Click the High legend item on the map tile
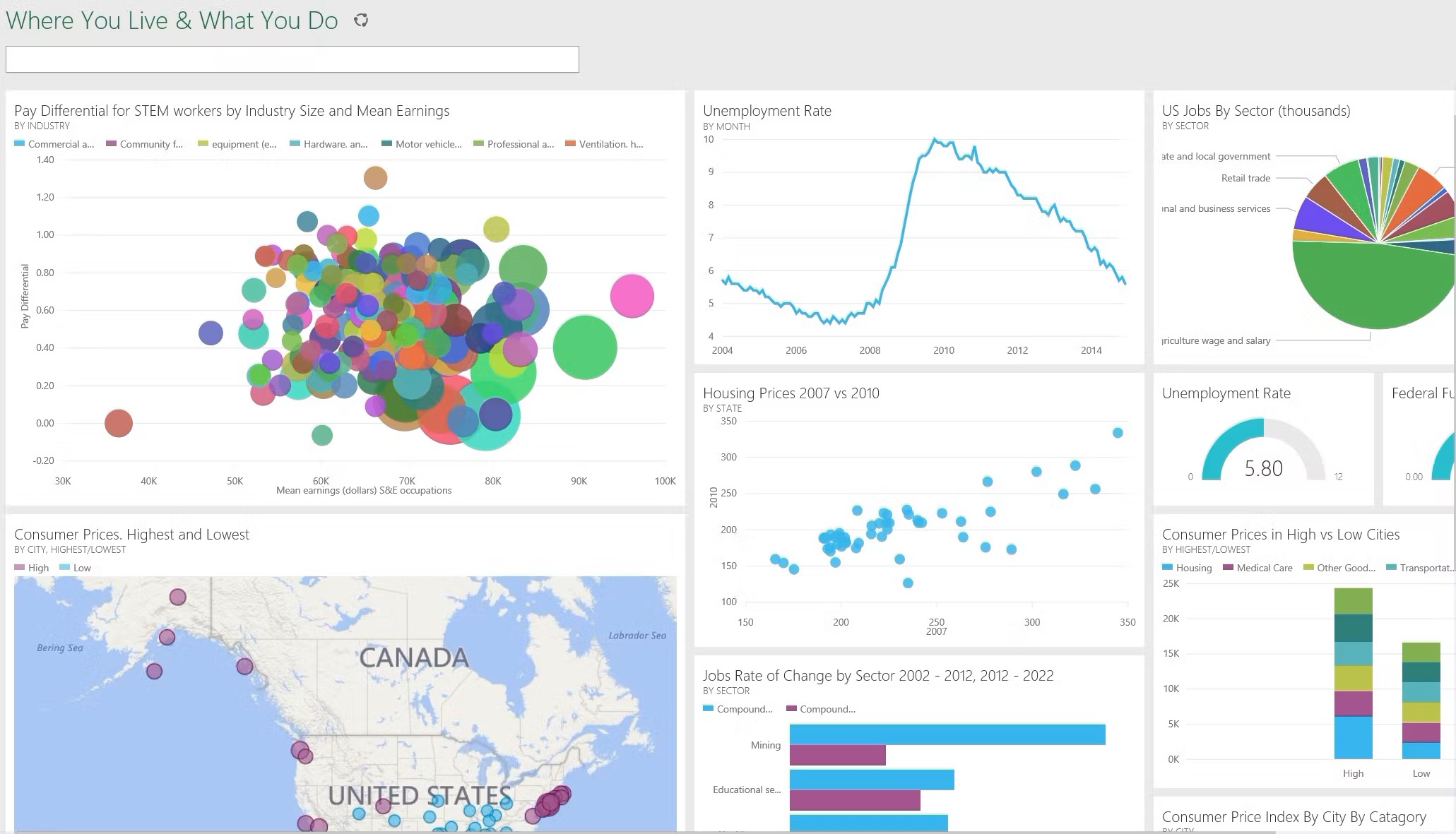The width and height of the screenshot is (1456, 834). point(32,568)
